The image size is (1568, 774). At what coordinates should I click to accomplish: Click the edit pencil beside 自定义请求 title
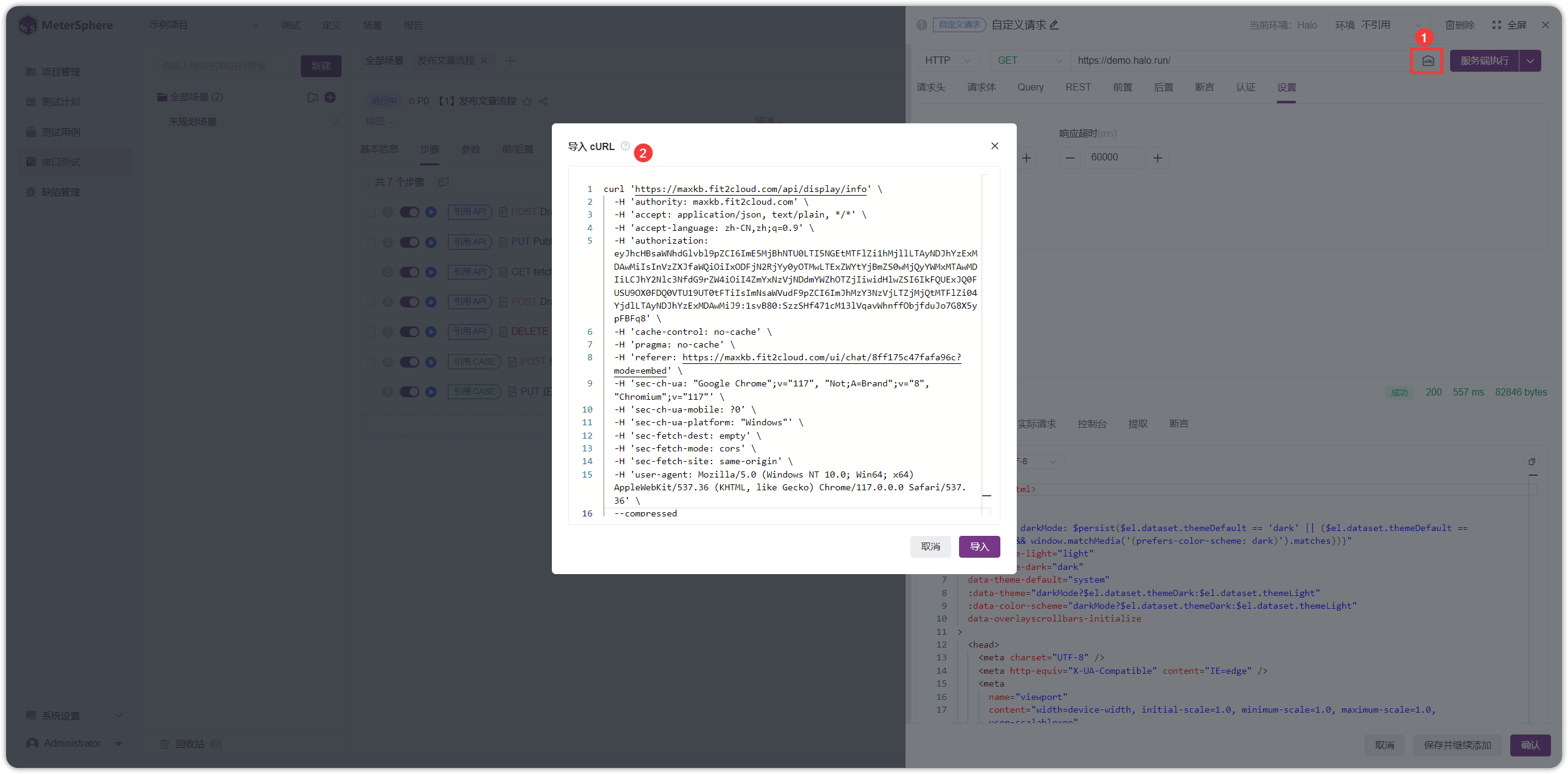coord(1054,25)
